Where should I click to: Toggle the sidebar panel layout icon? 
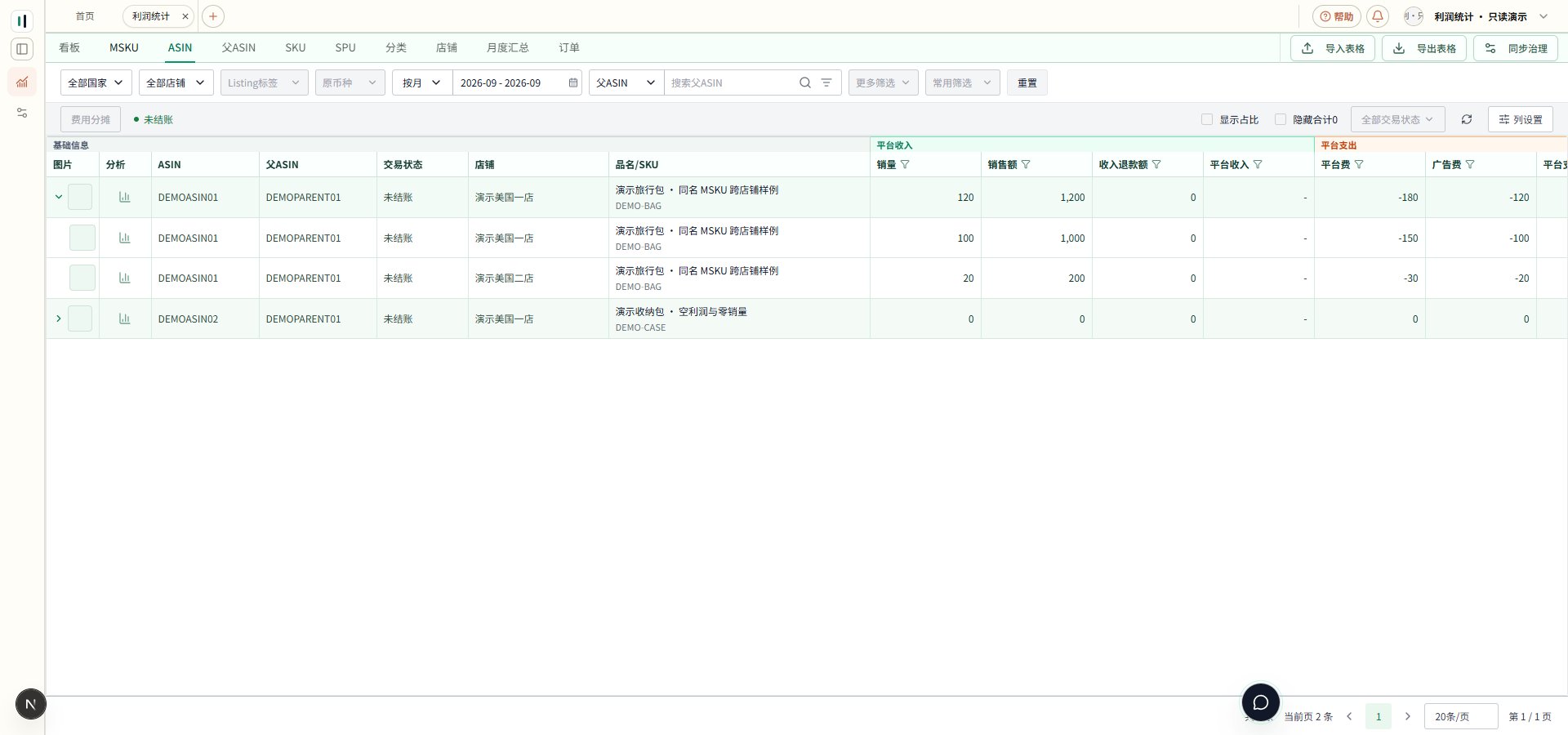[22, 49]
